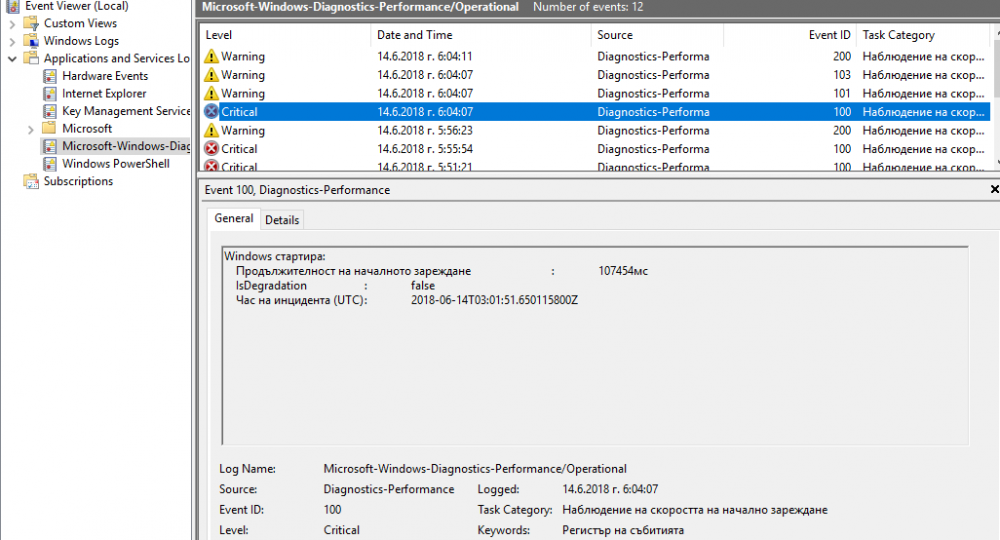Open the Windows Logs folder icon

click(31, 41)
